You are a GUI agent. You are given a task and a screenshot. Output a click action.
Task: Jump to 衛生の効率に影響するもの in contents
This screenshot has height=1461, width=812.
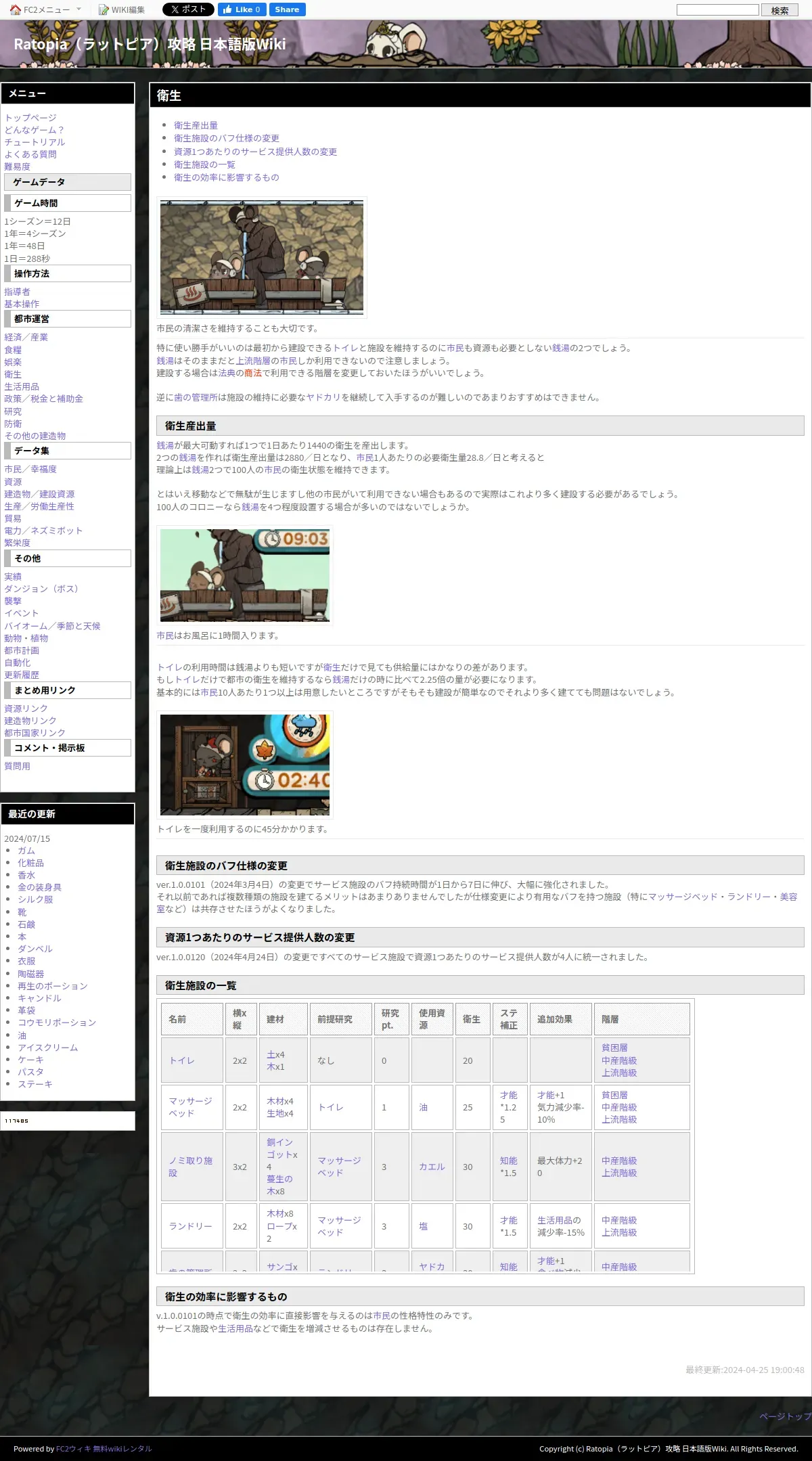click(x=226, y=177)
